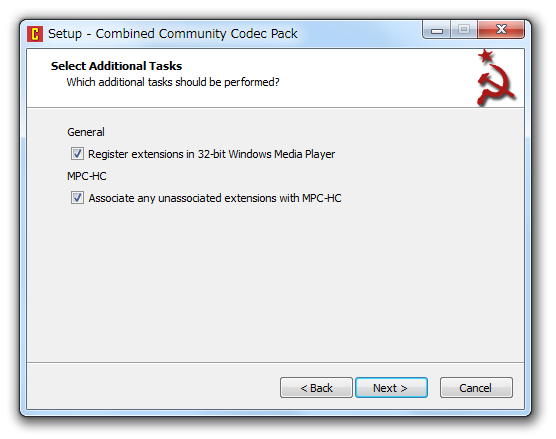Uncheck Associate unassociated extensions with MPC-HC box
556x439 pixels.
tap(77, 198)
